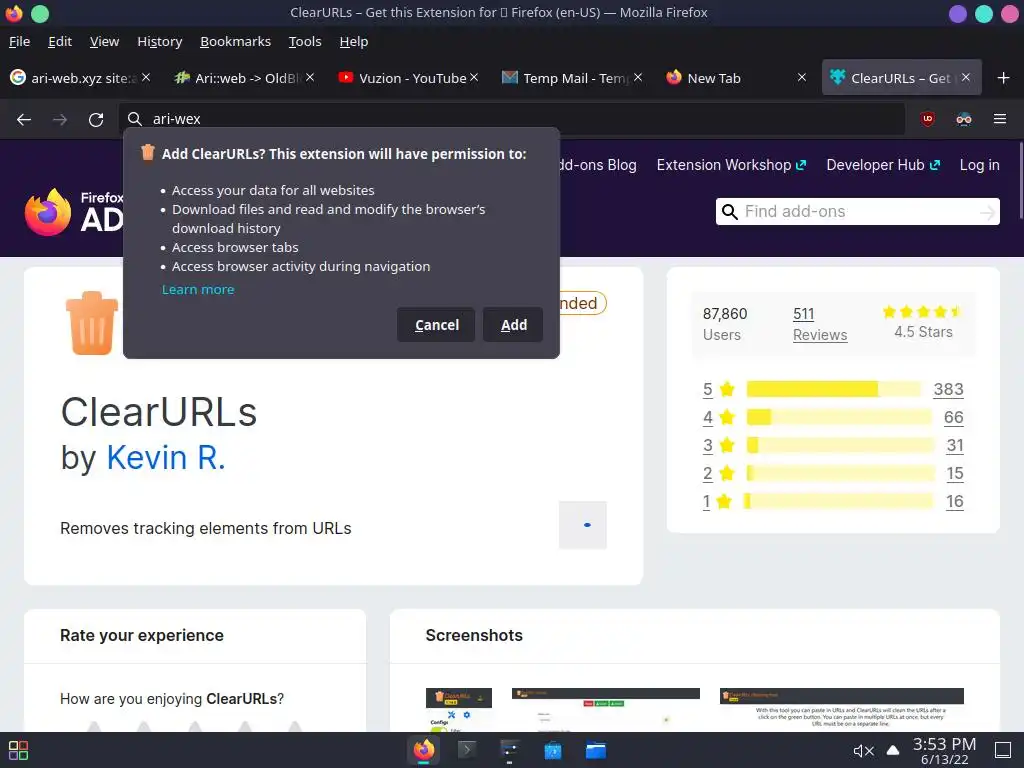Viewport: 1024px width, 768px height.
Task: Click the Add-ons Blog link
Action: tap(599, 165)
